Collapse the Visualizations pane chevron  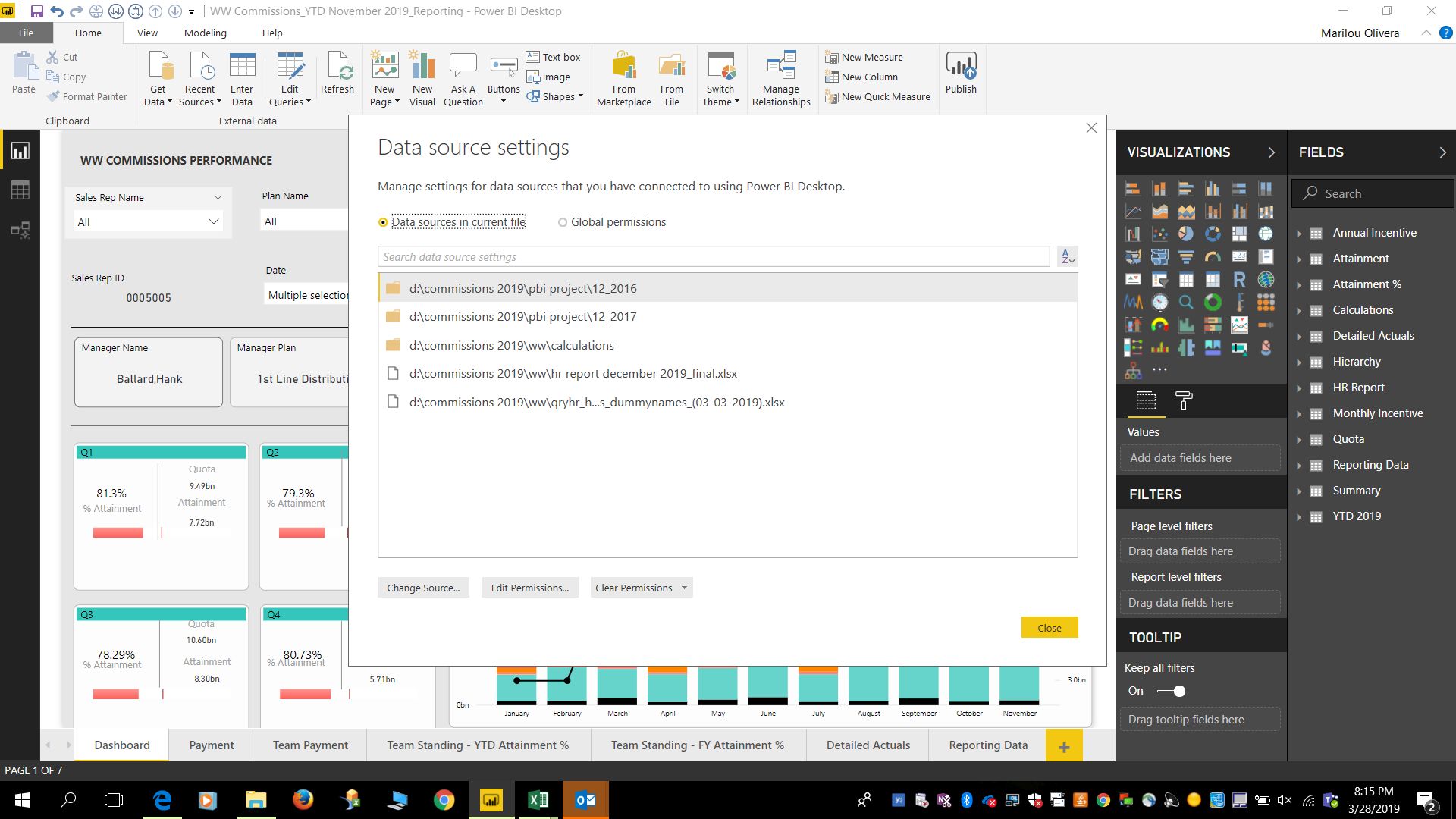[x=1272, y=152]
